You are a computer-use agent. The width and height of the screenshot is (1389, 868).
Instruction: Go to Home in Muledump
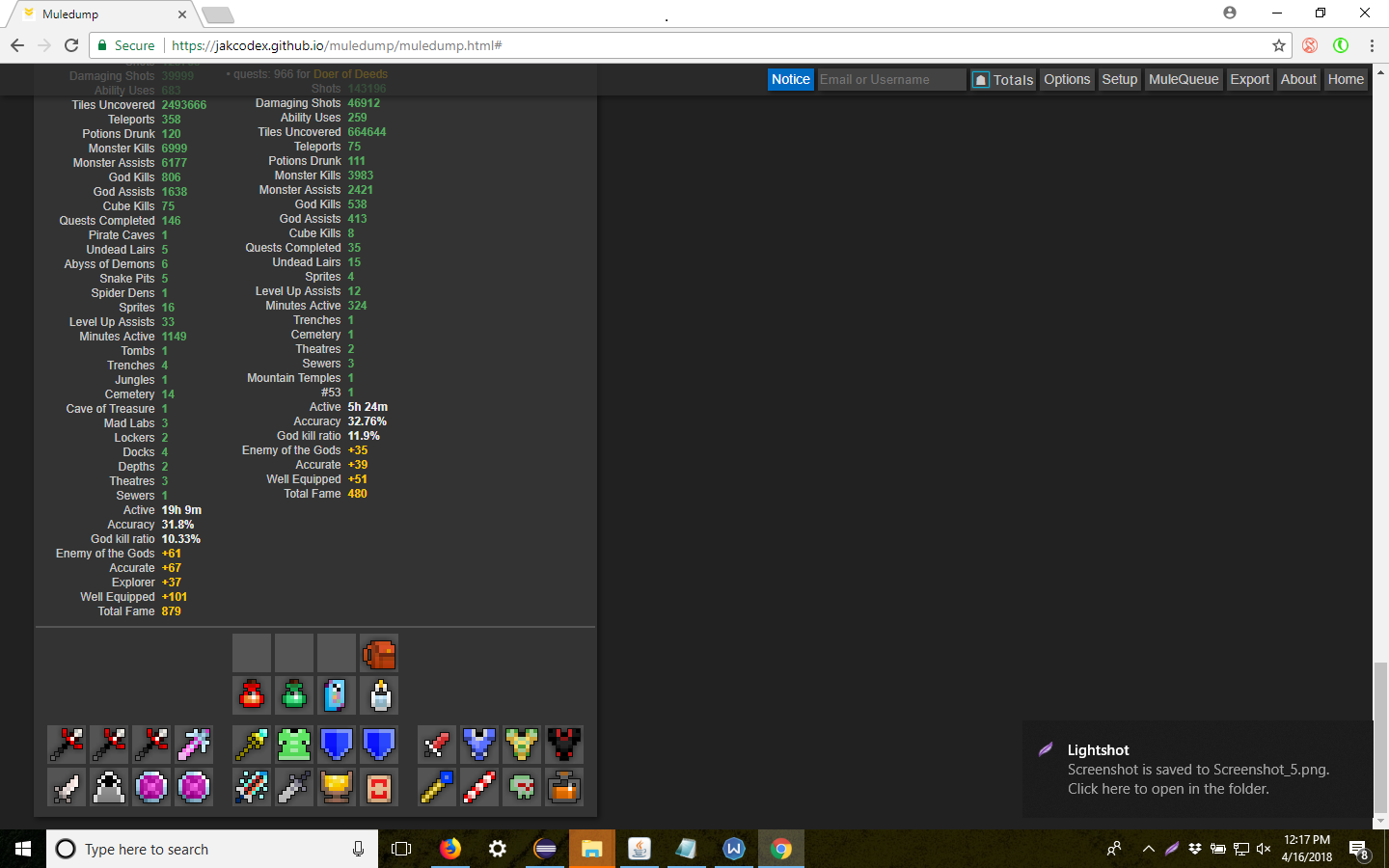point(1346,79)
